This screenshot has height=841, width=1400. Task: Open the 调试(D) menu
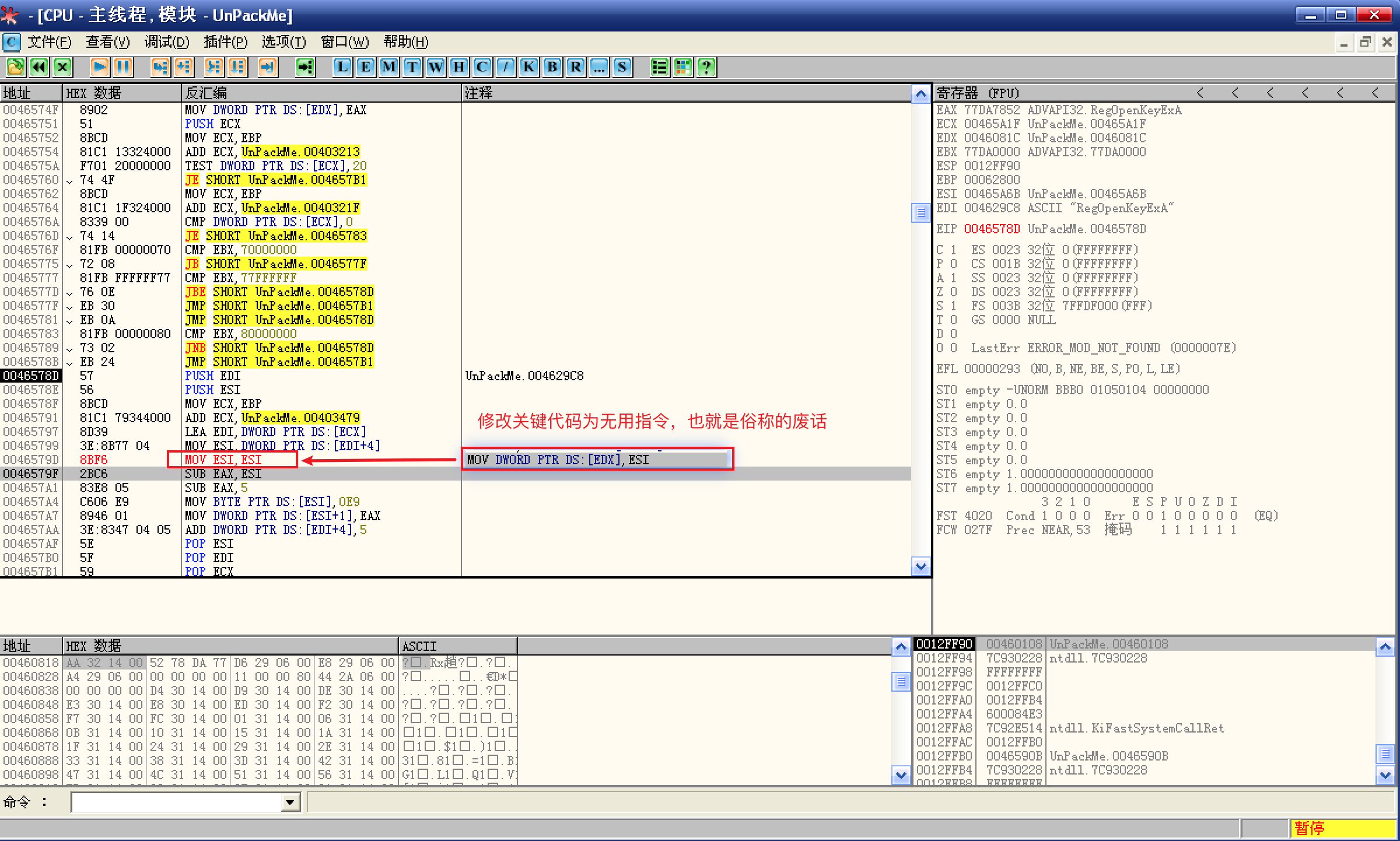[167, 42]
